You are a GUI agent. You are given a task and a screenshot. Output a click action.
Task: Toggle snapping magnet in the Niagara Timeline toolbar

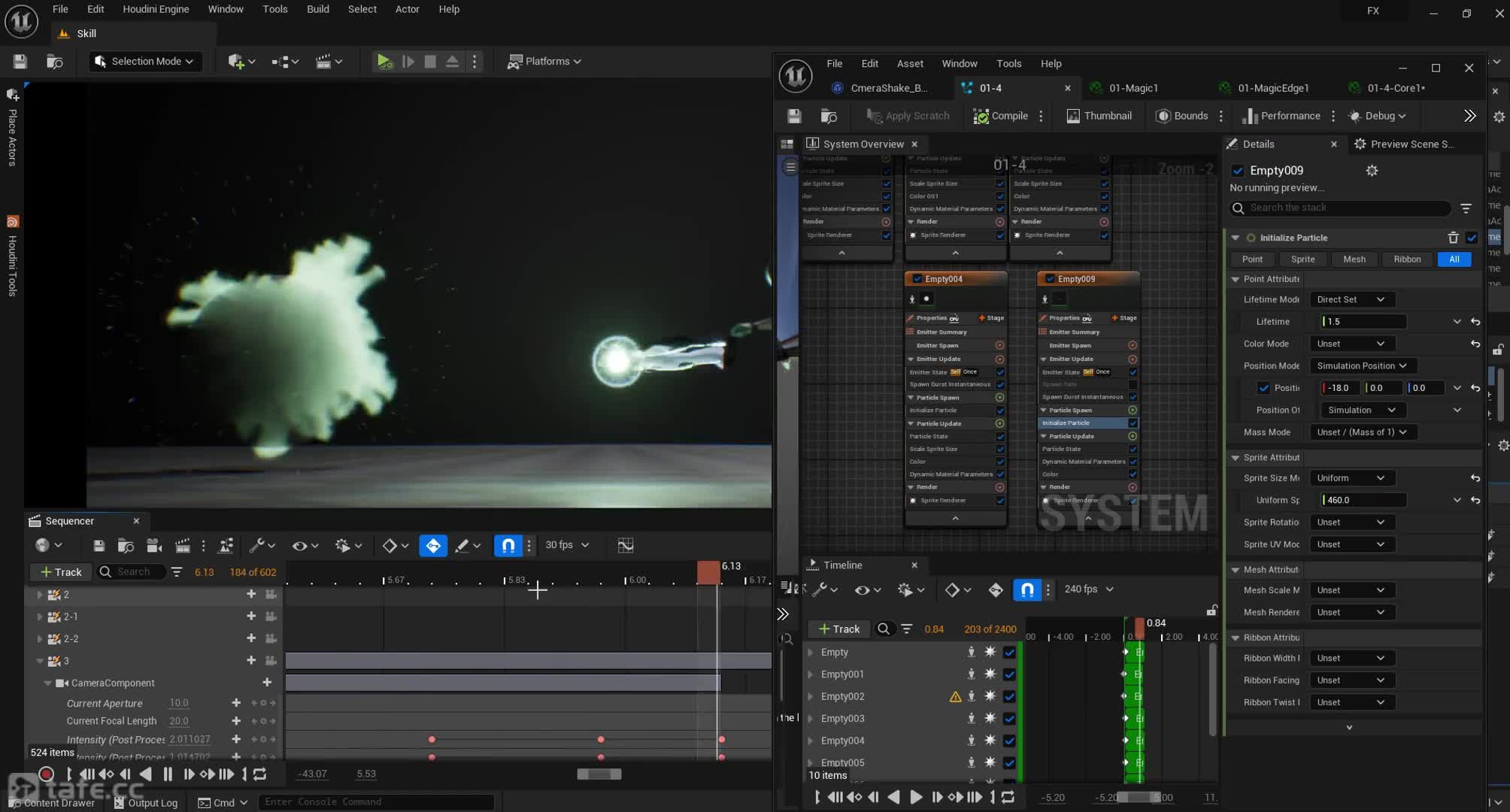pyautogui.click(x=1027, y=589)
